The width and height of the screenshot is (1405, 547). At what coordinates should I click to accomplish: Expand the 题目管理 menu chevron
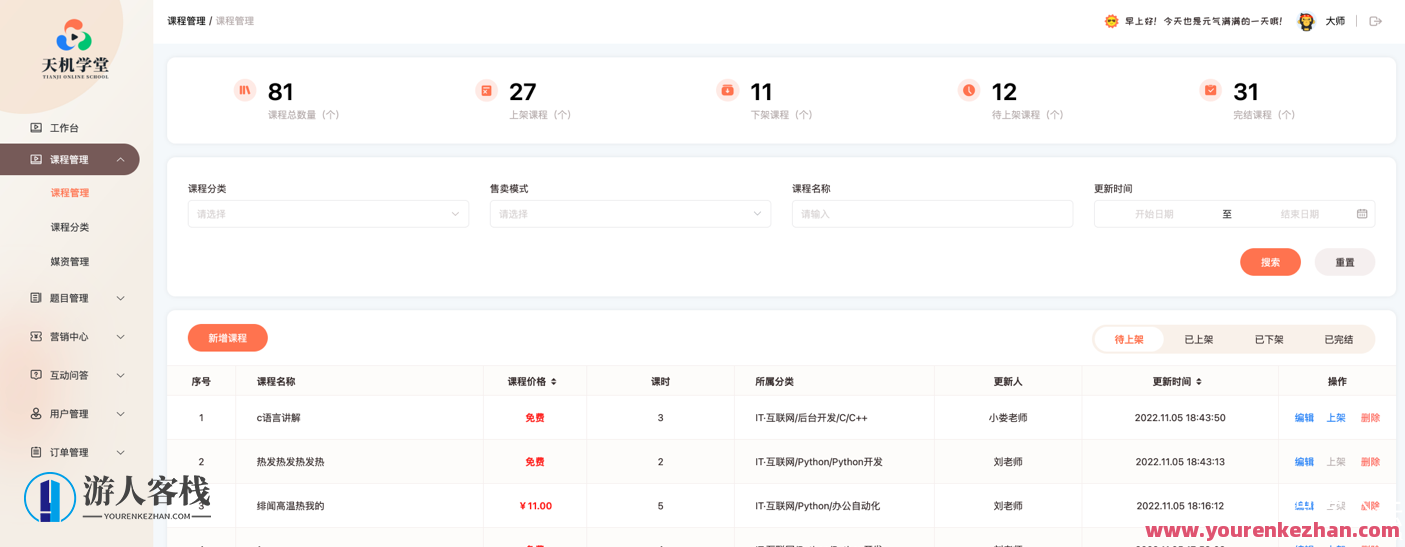coord(120,298)
